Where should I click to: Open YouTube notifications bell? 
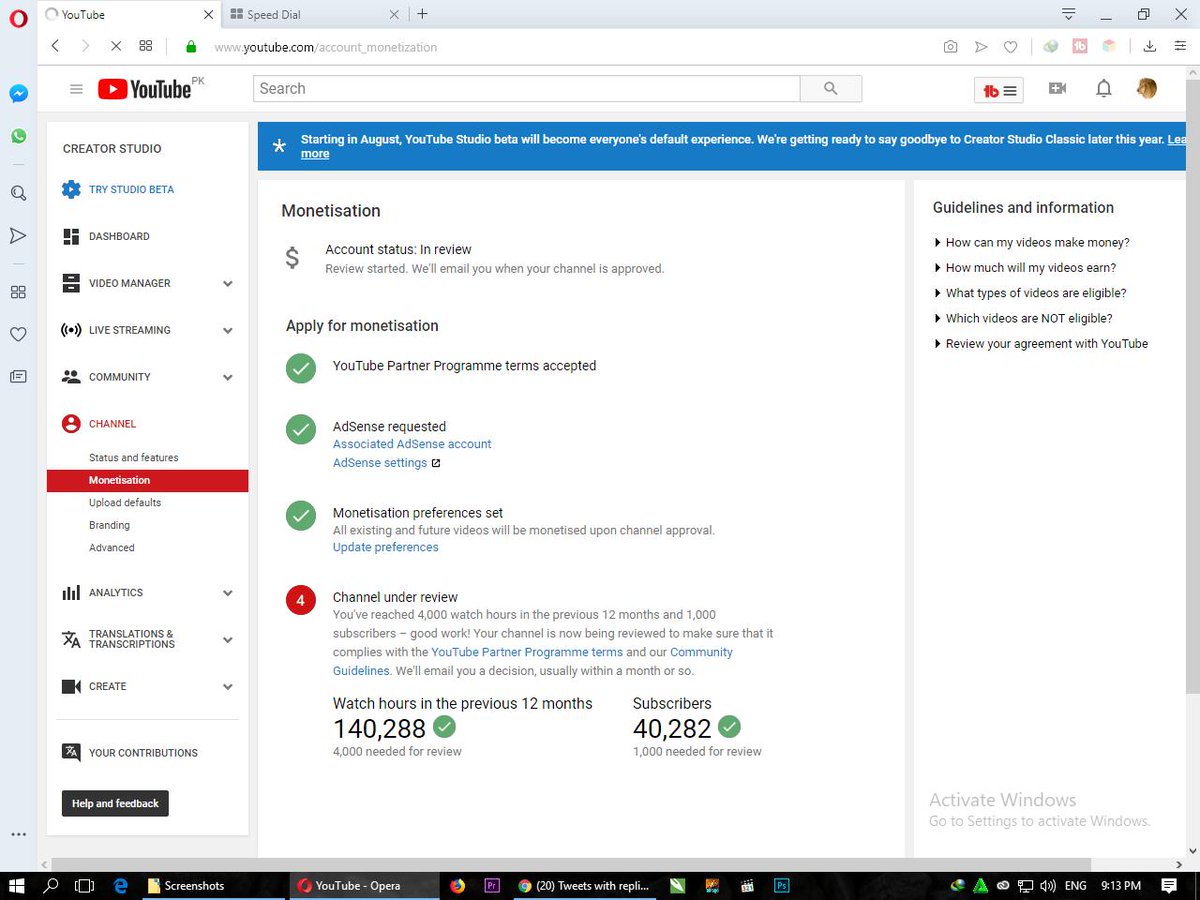tap(1104, 89)
